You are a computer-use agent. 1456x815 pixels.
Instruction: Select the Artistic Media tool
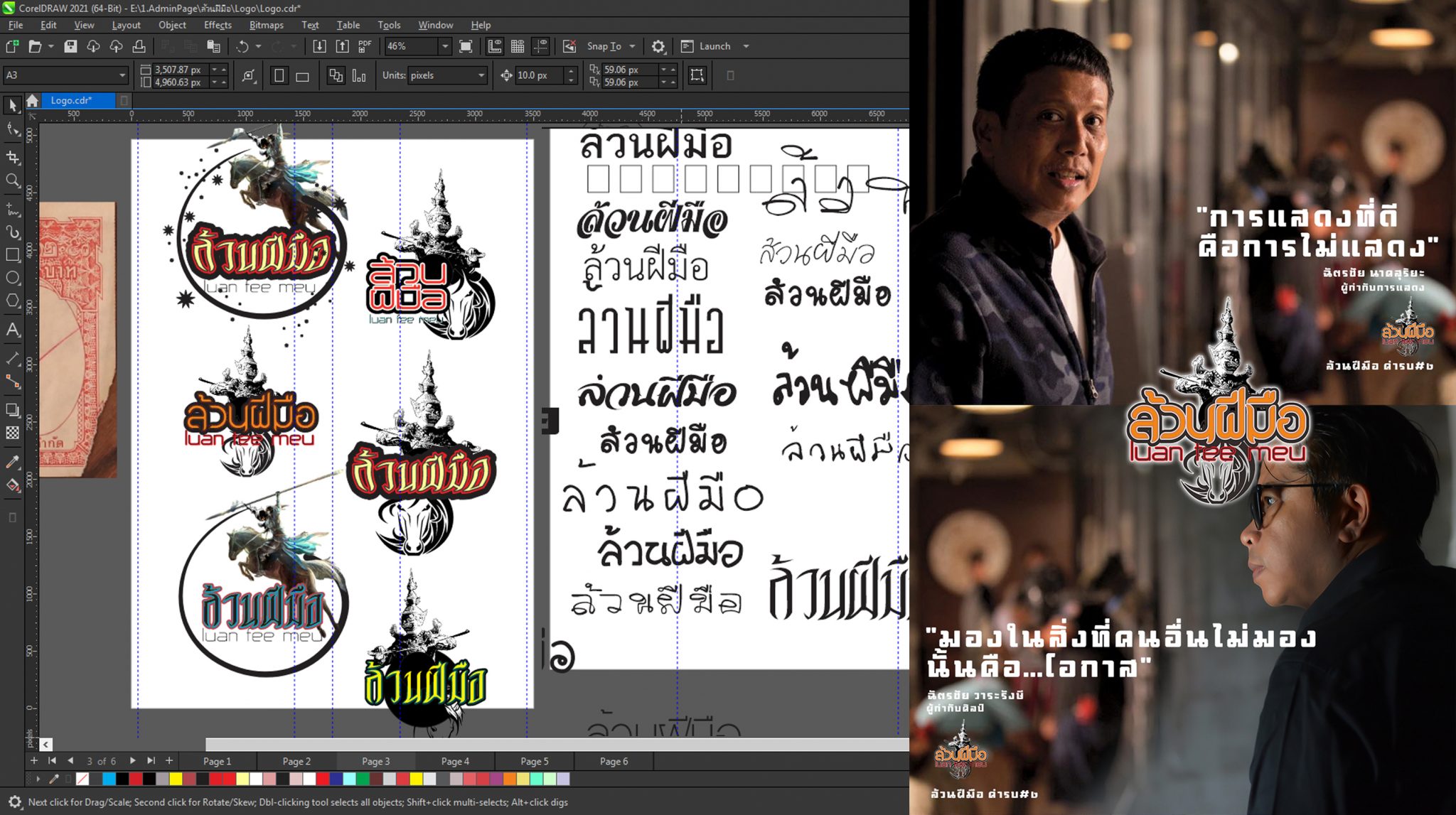pos(12,232)
